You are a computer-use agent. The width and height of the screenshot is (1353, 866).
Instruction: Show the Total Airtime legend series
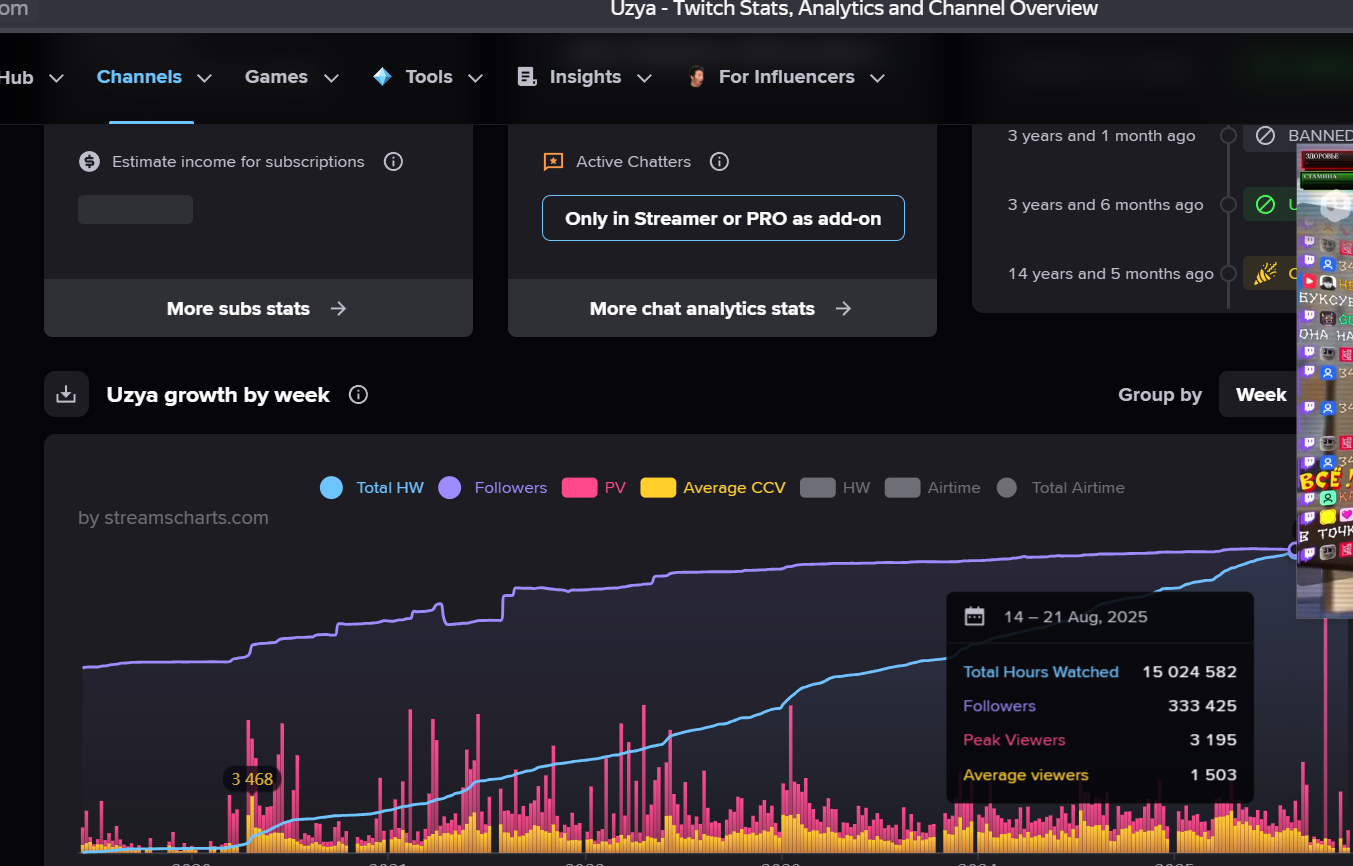[1060, 487]
